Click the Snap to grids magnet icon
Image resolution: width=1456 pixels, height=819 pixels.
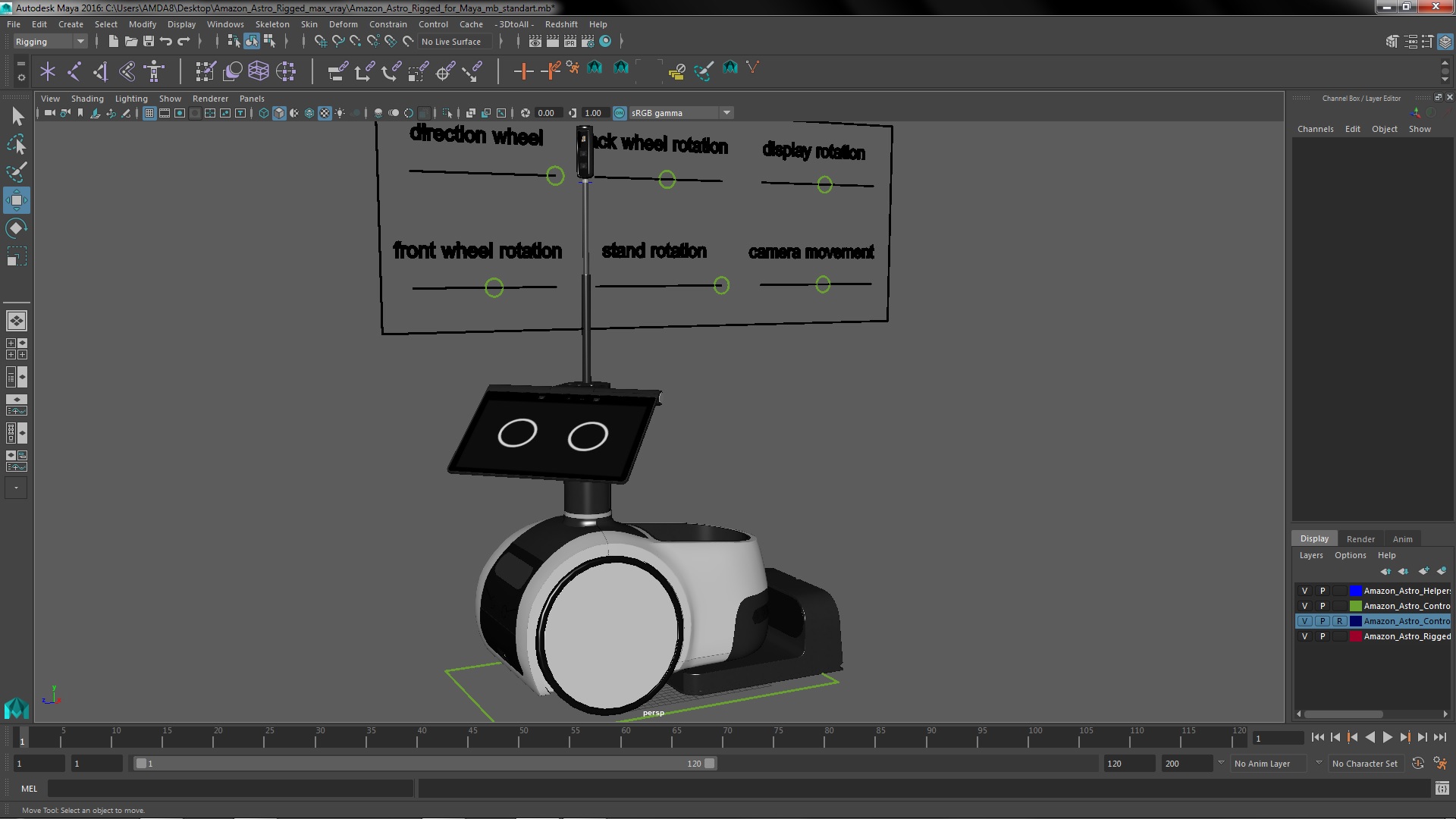[321, 41]
